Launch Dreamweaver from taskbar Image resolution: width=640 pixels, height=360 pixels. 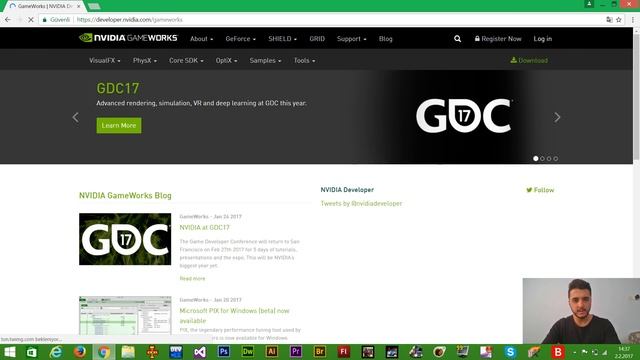[x=248, y=351]
